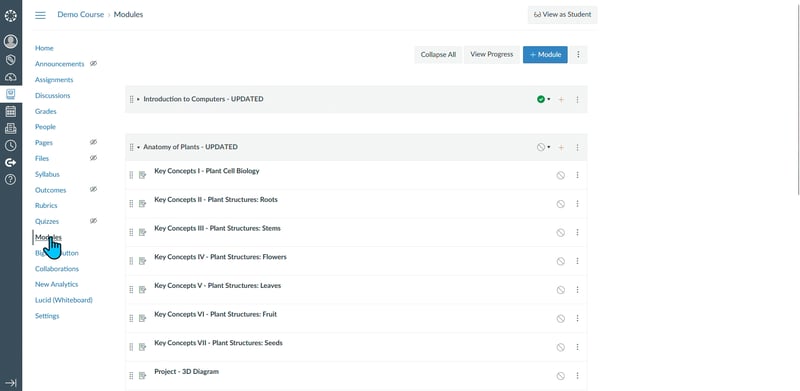800x391 pixels.
Task: Open options for Plant Structures: Stems item
Action: click(x=578, y=232)
